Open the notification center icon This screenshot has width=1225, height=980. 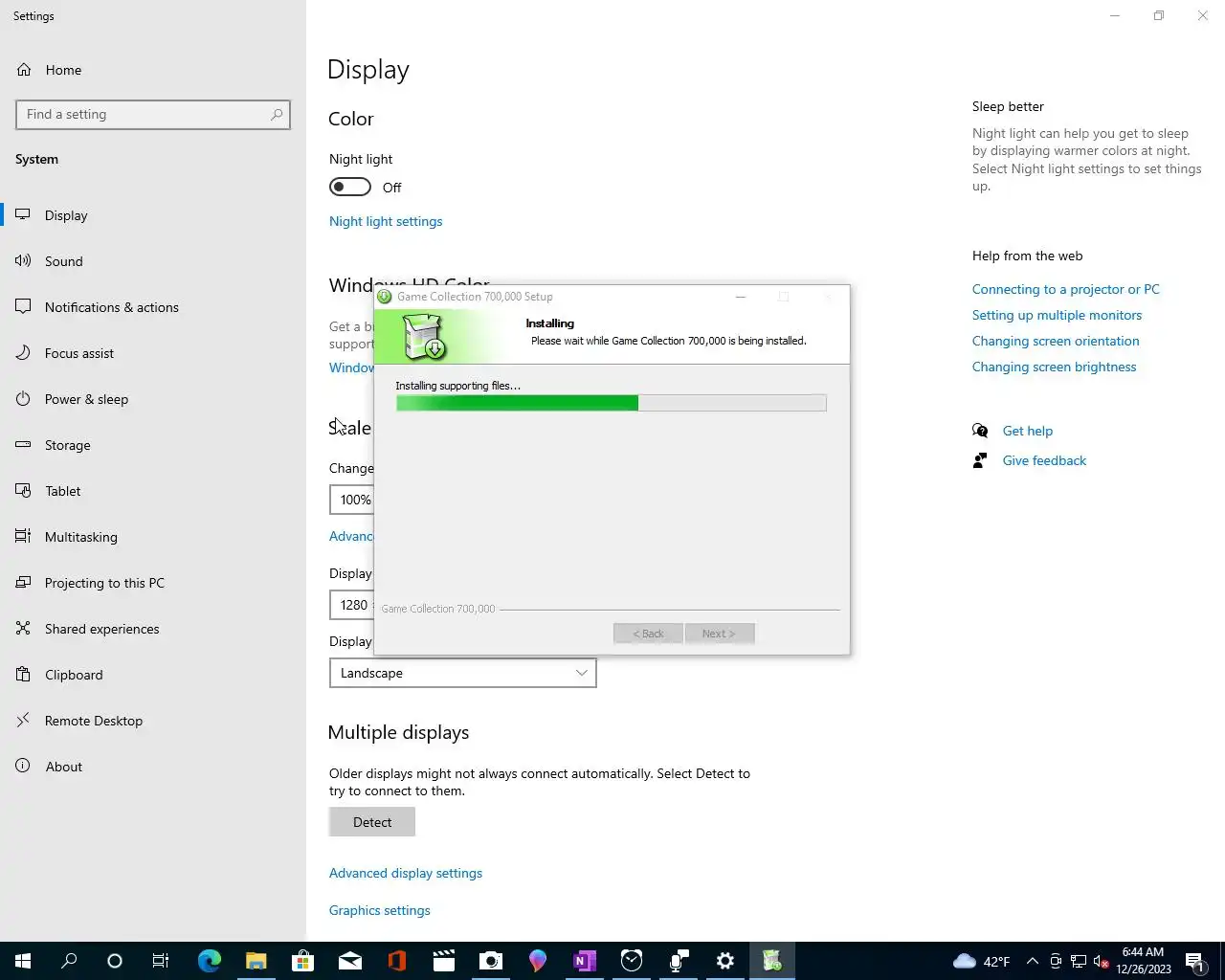1194,961
